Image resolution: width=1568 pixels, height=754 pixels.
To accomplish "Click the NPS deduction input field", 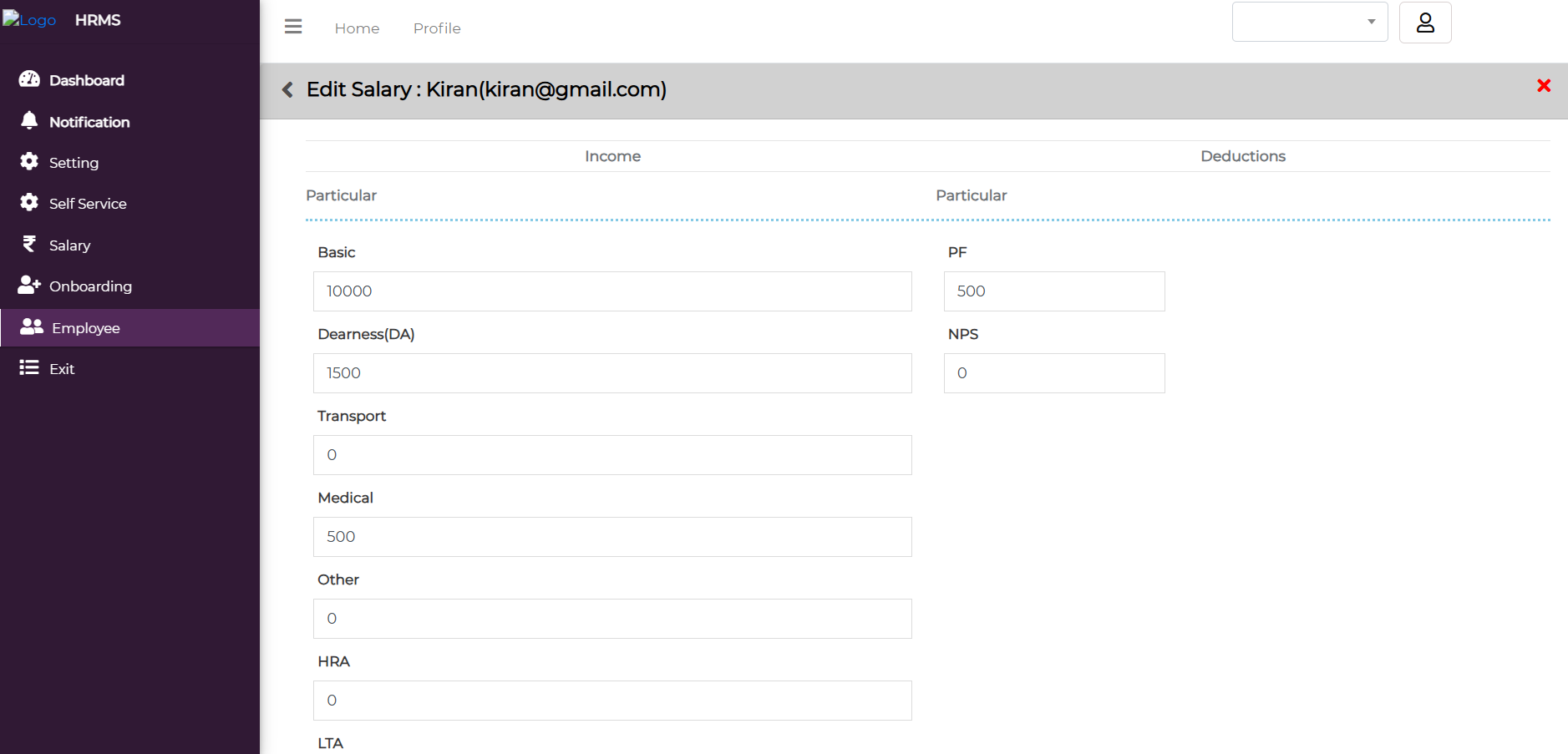I will click(x=1053, y=373).
